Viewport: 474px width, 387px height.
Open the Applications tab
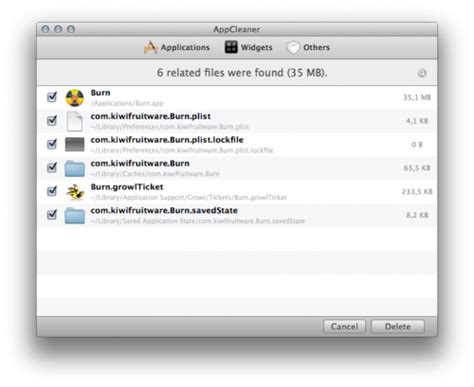177,47
